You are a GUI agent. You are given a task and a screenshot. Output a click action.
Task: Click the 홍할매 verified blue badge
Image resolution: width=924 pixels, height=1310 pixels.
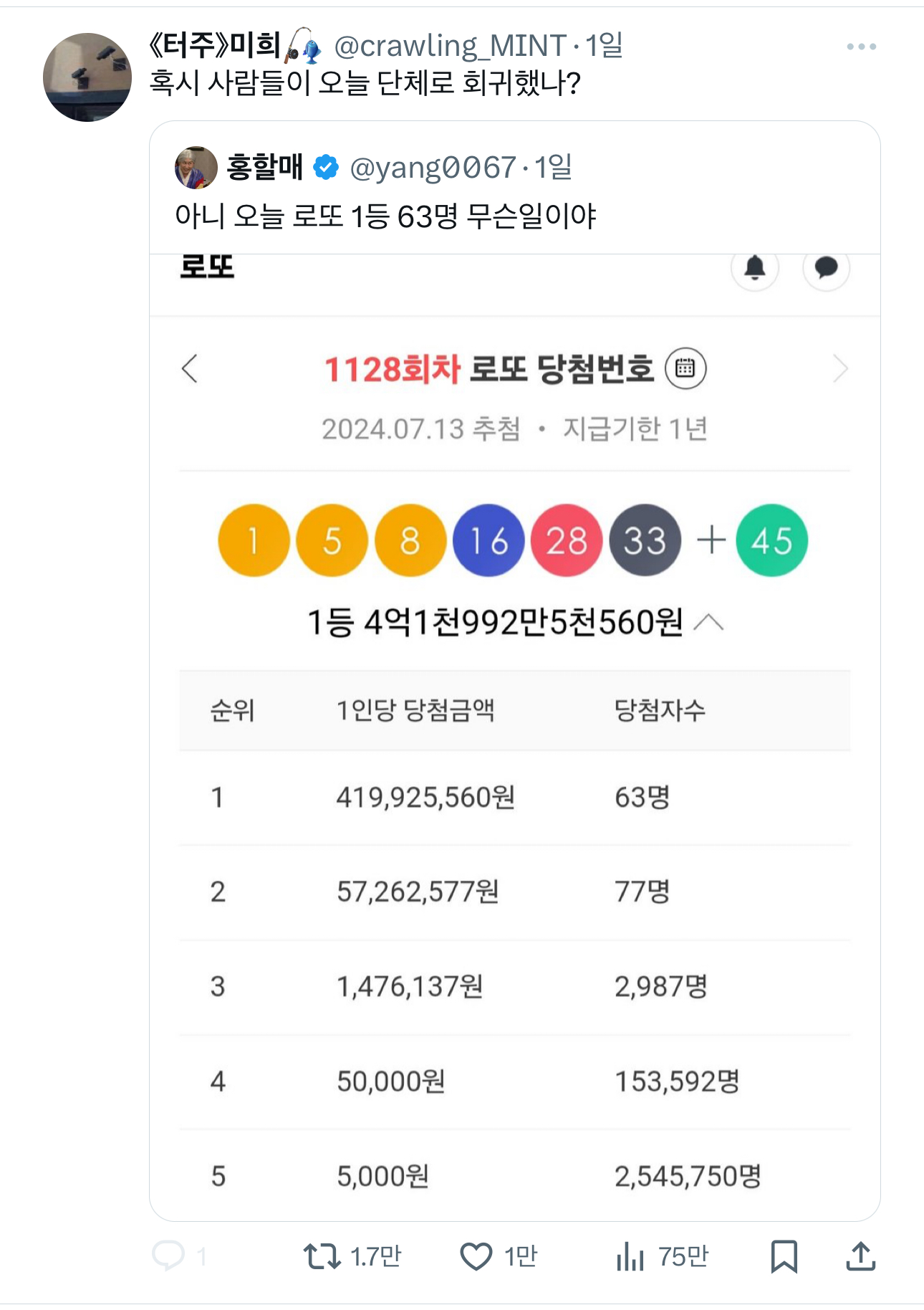tap(327, 168)
